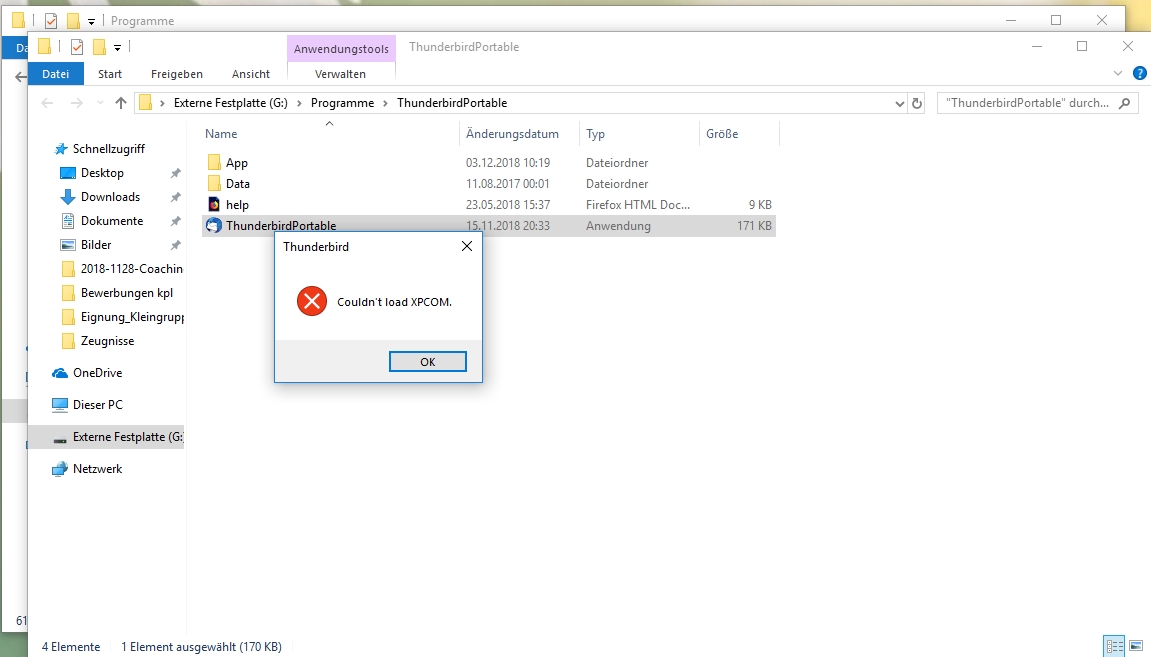Image resolution: width=1151 pixels, height=657 pixels.
Task: Sort by Typ column header
Action: 595,134
